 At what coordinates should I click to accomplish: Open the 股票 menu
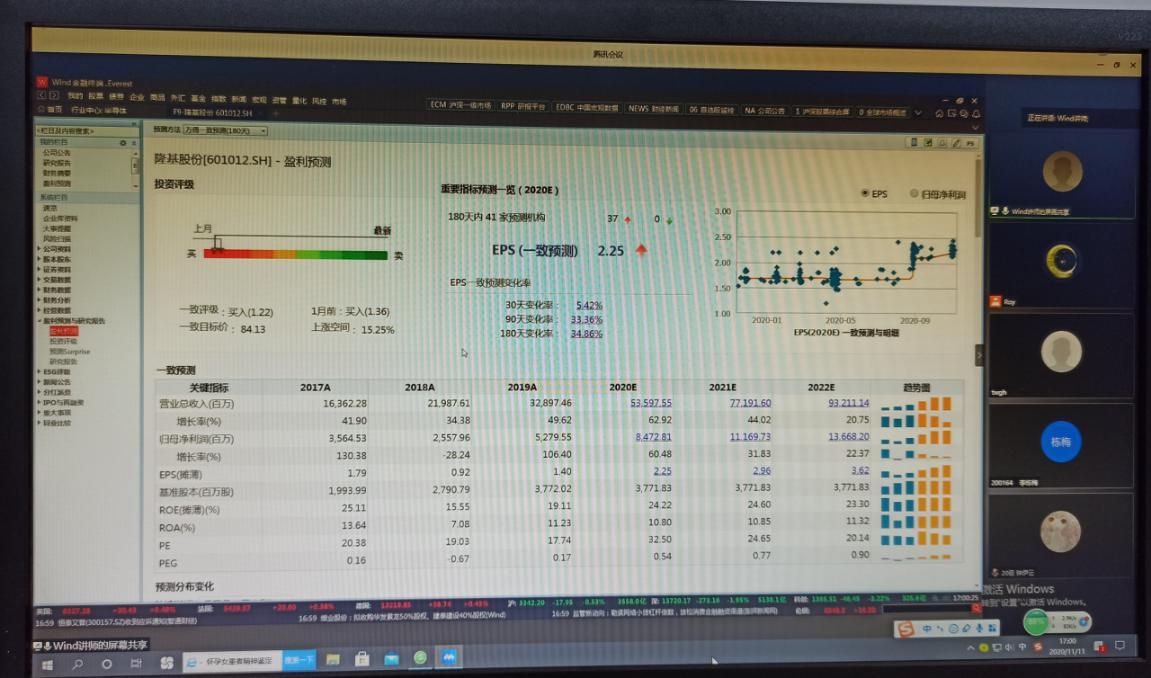96,96
